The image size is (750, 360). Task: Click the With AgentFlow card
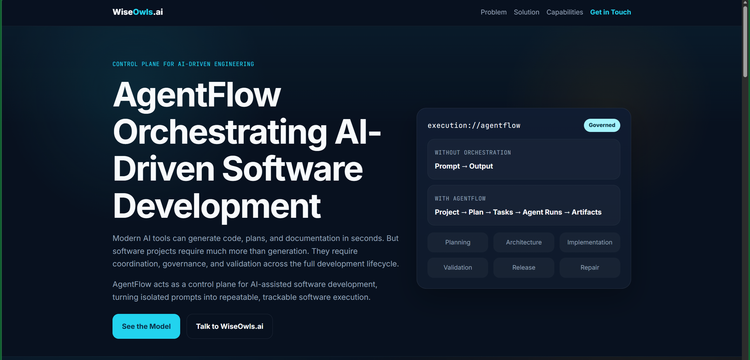[x=524, y=205]
